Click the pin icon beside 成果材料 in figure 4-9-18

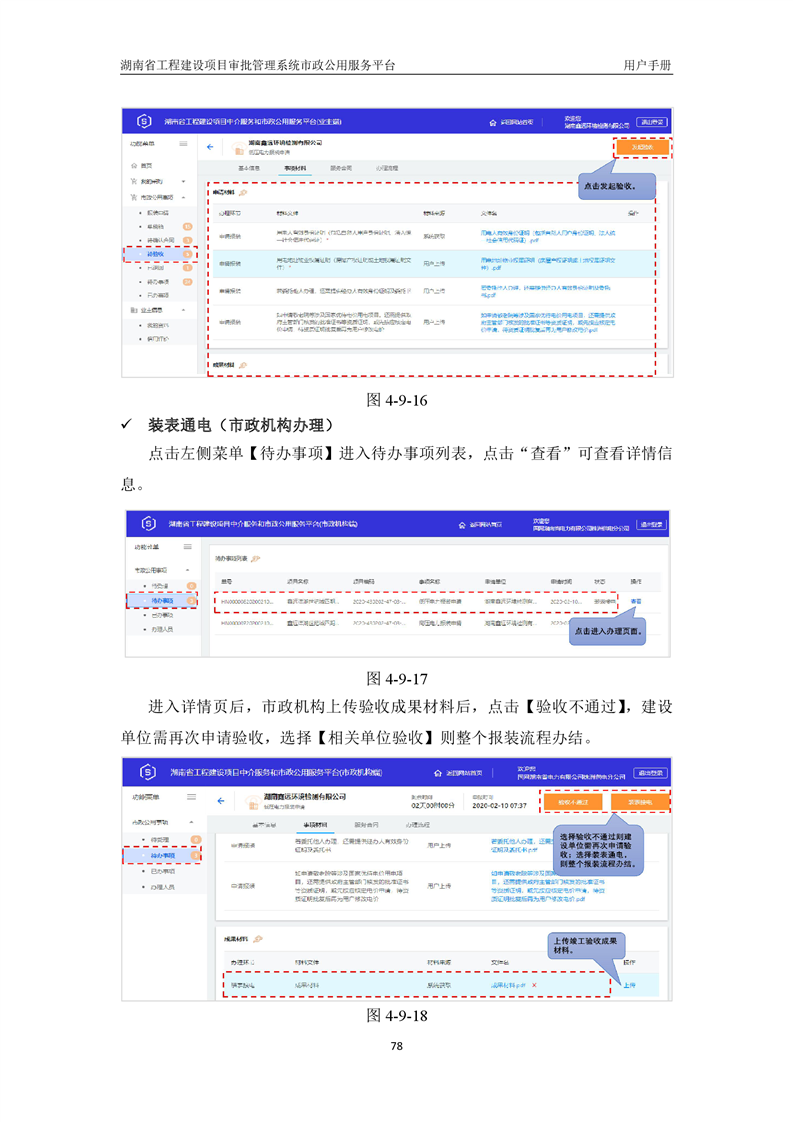(x=258, y=939)
